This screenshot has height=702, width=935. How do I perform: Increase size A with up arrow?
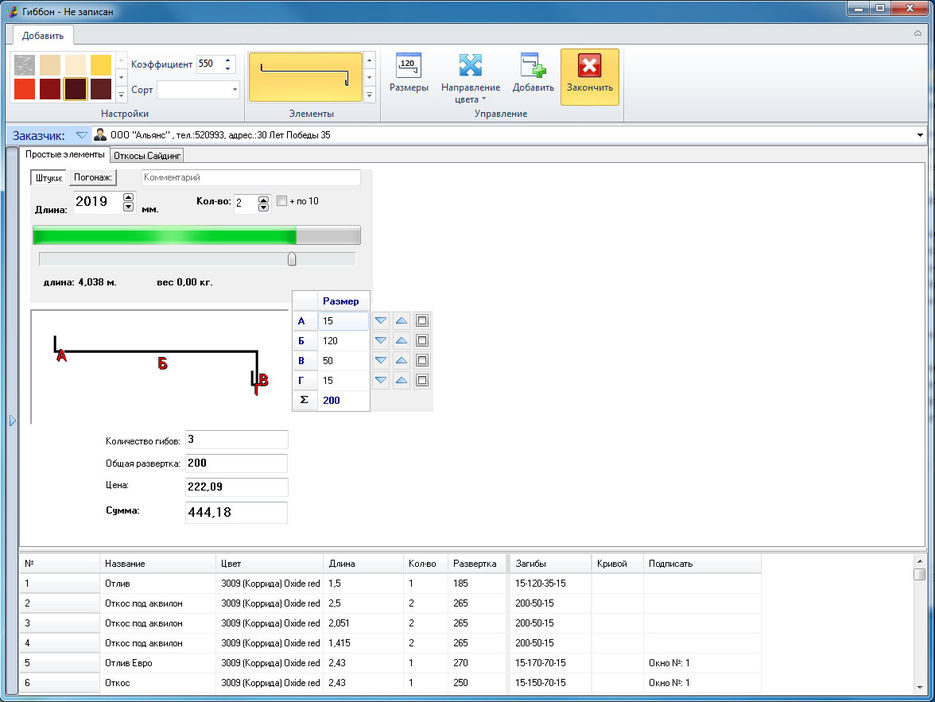tap(401, 321)
